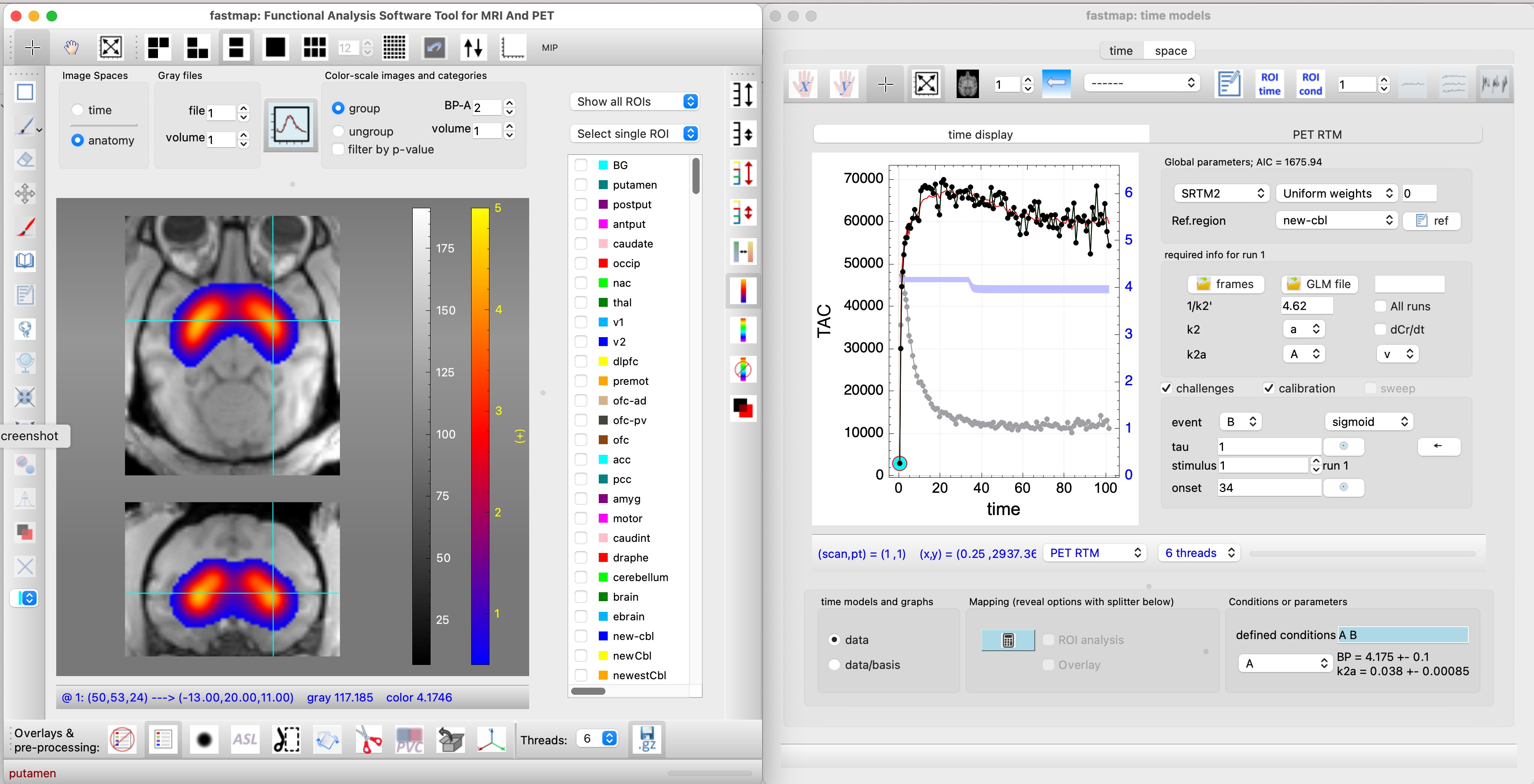Open the PVC correction tool
The width and height of the screenshot is (1534, 784).
tap(410, 740)
